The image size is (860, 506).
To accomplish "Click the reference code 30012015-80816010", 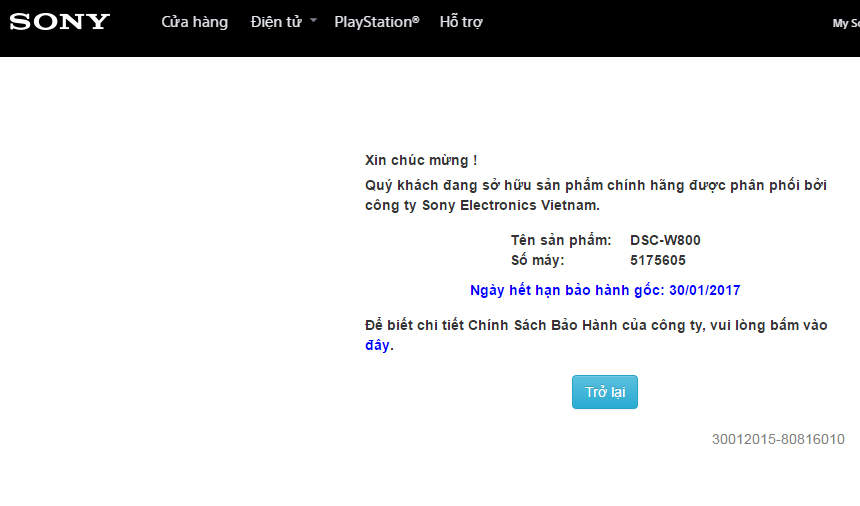I will pos(778,439).
